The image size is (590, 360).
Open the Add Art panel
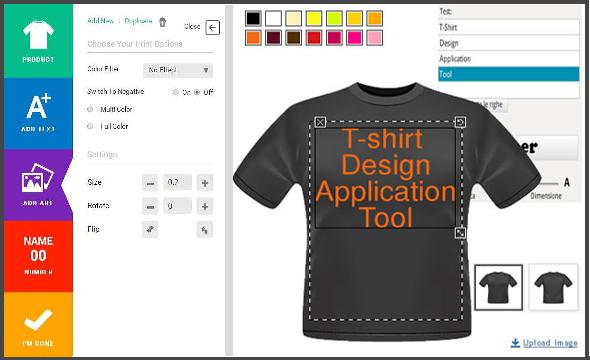pyautogui.click(x=38, y=185)
